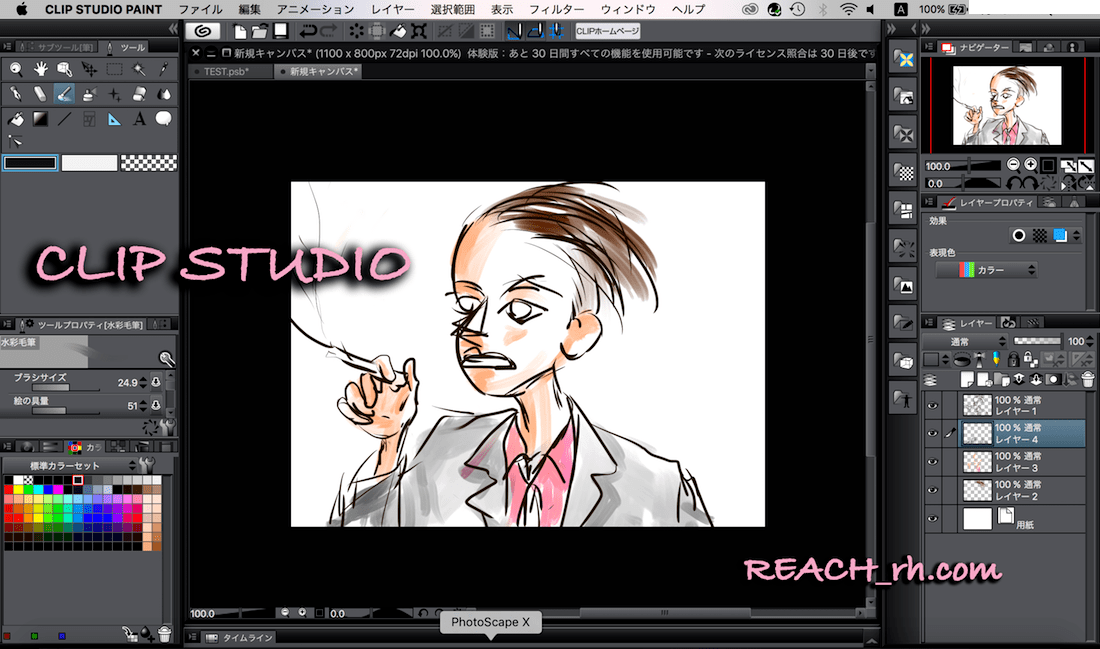Toggle visibility of 用紙 paper layer
The height and width of the screenshot is (649, 1100).
click(x=932, y=518)
